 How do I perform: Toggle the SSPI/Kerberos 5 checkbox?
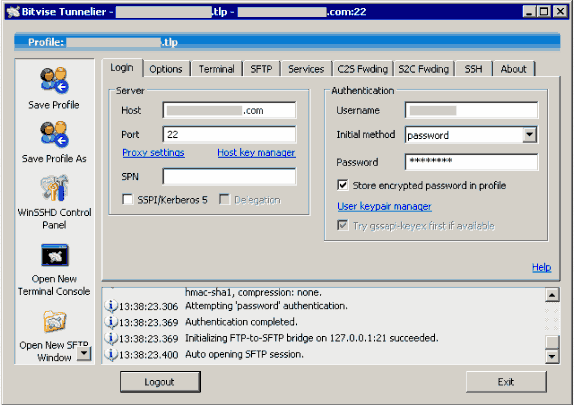tap(127, 200)
